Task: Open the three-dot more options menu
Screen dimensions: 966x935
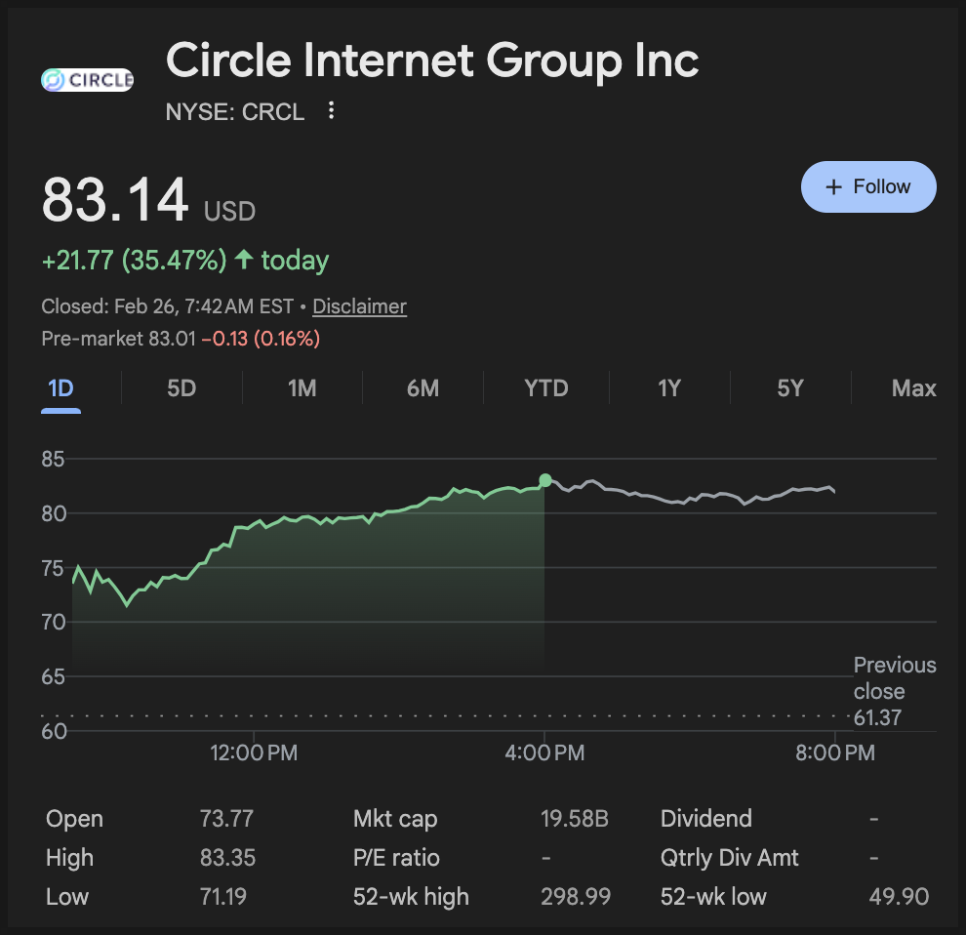Action: click(x=332, y=111)
